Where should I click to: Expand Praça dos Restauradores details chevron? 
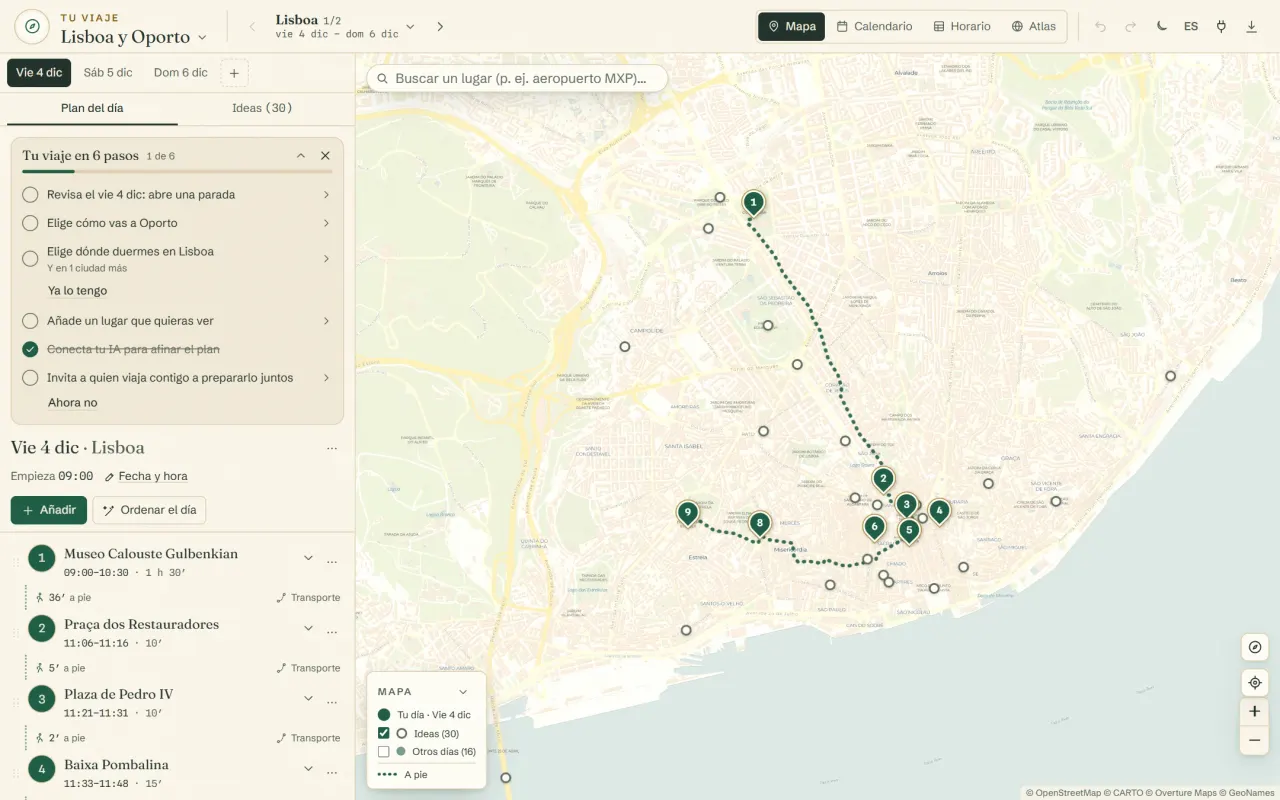pos(308,628)
